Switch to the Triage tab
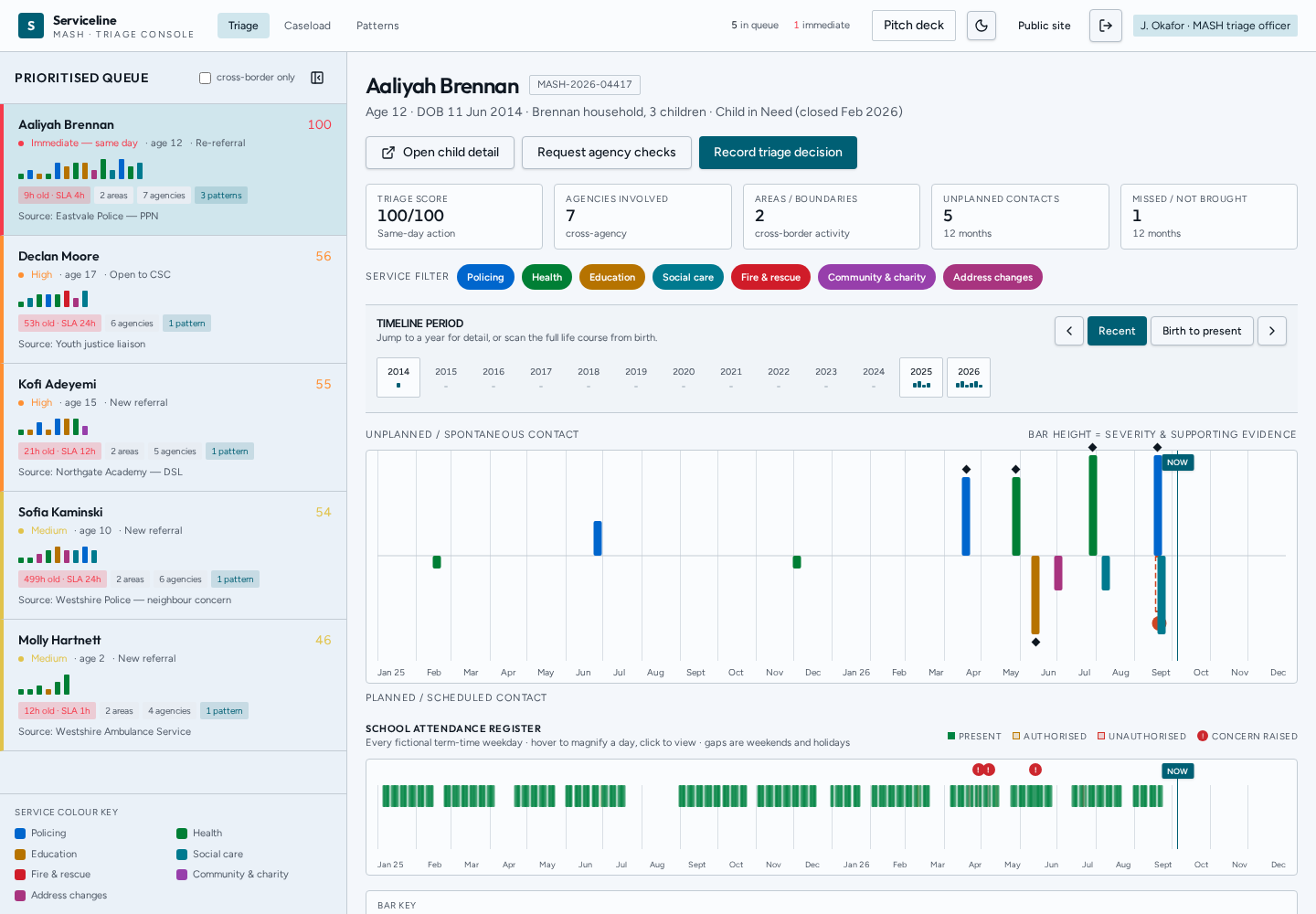The width and height of the screenshot is (1316, 914). tap(243, 26)
